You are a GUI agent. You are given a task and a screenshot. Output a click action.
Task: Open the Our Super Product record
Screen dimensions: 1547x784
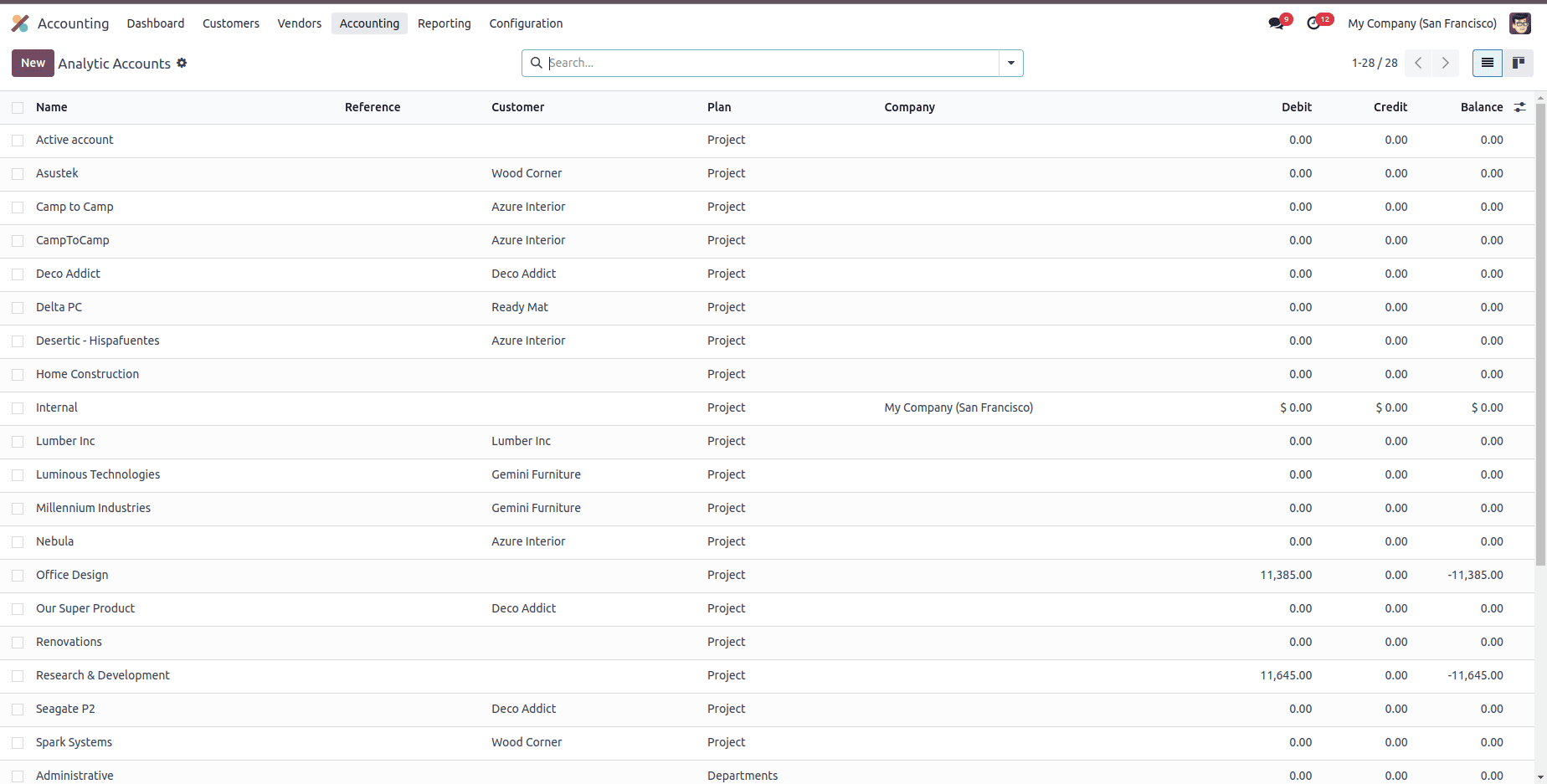pyautogui.click(x=85, y=608)
